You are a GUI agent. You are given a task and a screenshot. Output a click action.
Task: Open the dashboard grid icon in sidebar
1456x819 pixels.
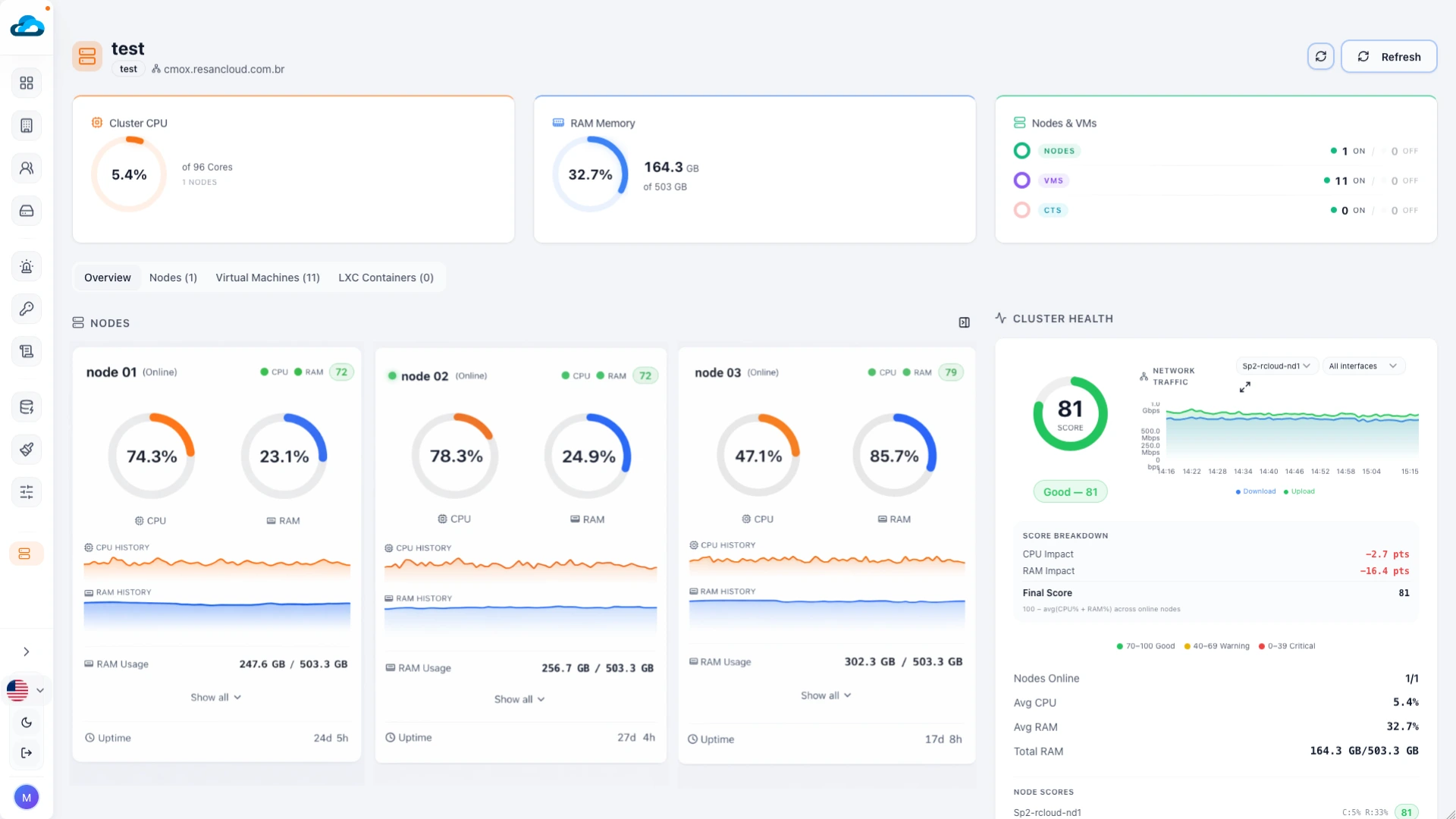(x=27, y=83)
